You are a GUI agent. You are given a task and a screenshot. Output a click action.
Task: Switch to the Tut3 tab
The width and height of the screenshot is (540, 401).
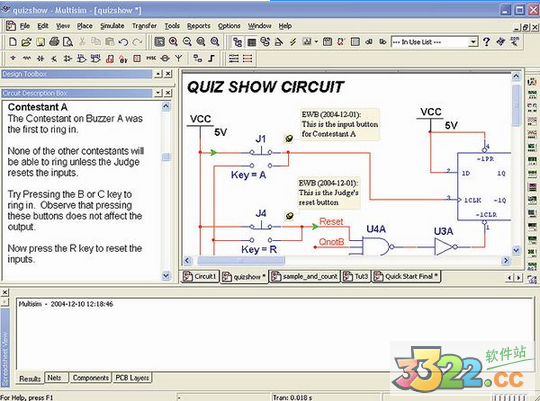[x=356, y=276]
